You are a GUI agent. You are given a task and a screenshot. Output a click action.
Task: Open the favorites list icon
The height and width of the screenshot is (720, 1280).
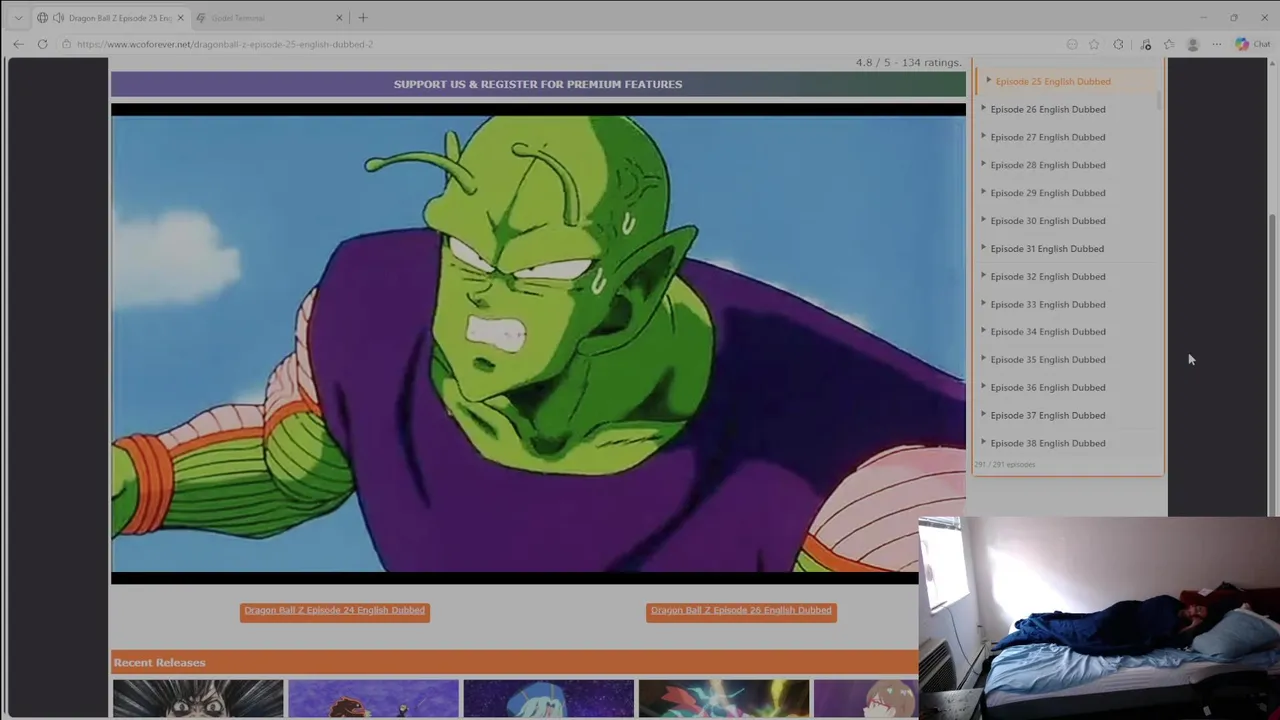click(1169, 44)
